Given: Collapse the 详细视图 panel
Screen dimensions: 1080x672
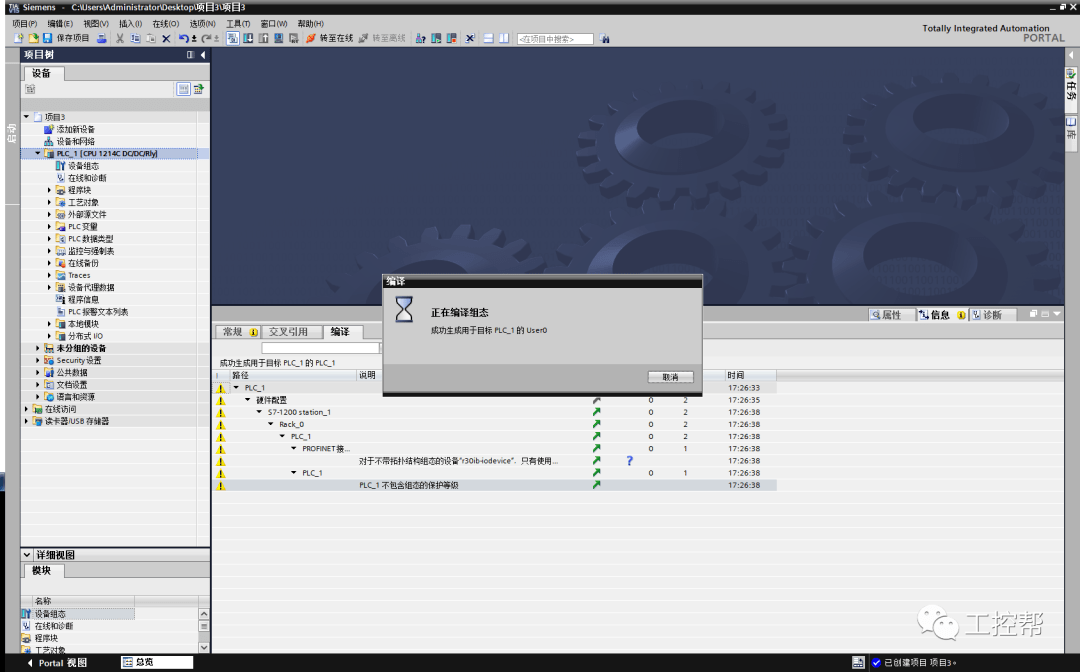Looking at the screenshot, I should [27, 555].
